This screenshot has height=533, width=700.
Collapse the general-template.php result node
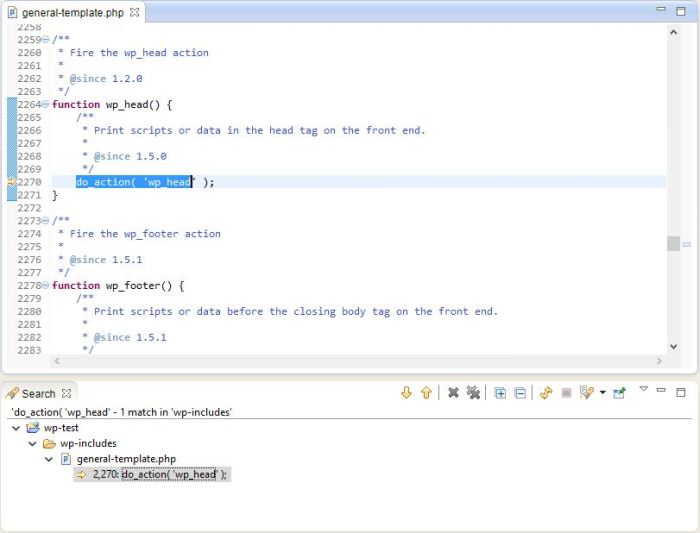(x=49, y=459)
